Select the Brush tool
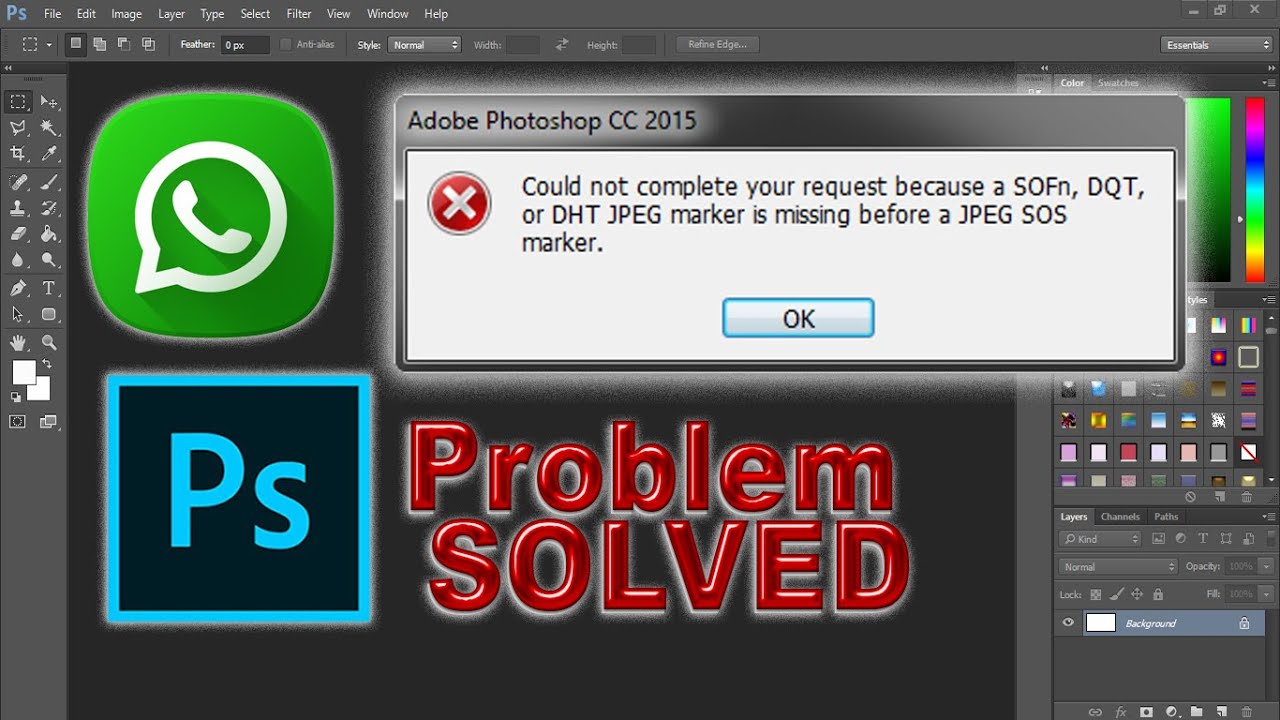 tap(48, 182)
